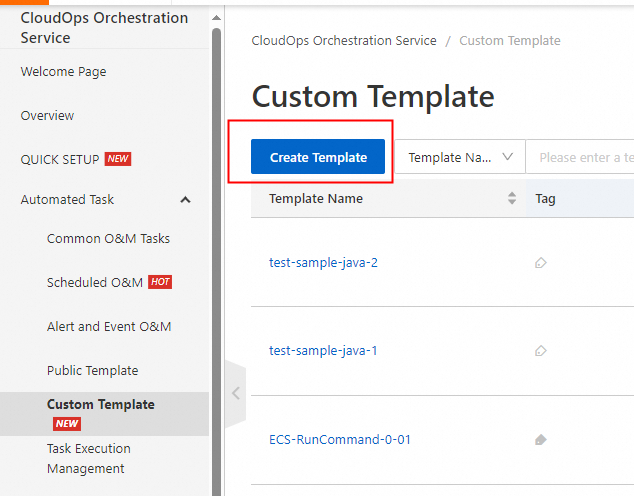Go to Public Template page
Image resolution: width=634 pixels, height=496 pixels.
click(x=92, y=371)
